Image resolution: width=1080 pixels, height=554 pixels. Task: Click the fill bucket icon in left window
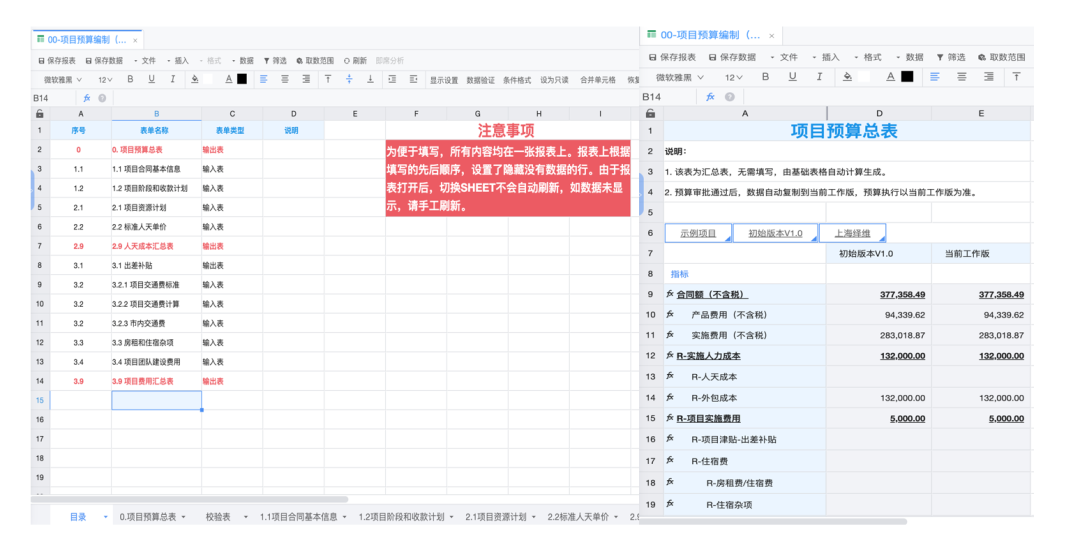[x=195, y=79]
